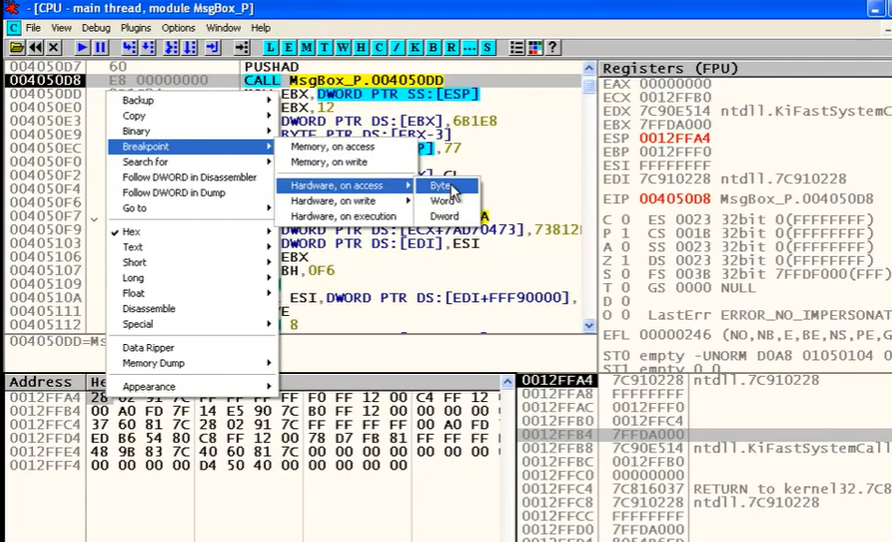The height and width of the screenshot is (542, 892).
Task: Choose Word hardware breakpoint size
Action: click(447, 201)
